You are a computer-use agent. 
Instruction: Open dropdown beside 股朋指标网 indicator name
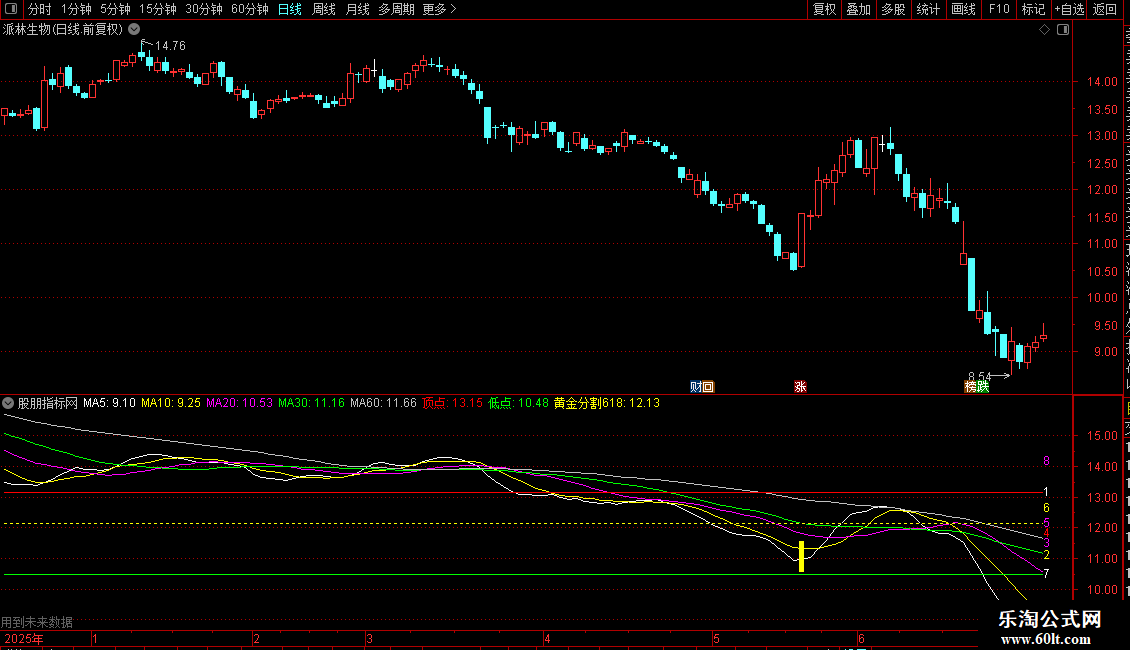tap(8, 403)
